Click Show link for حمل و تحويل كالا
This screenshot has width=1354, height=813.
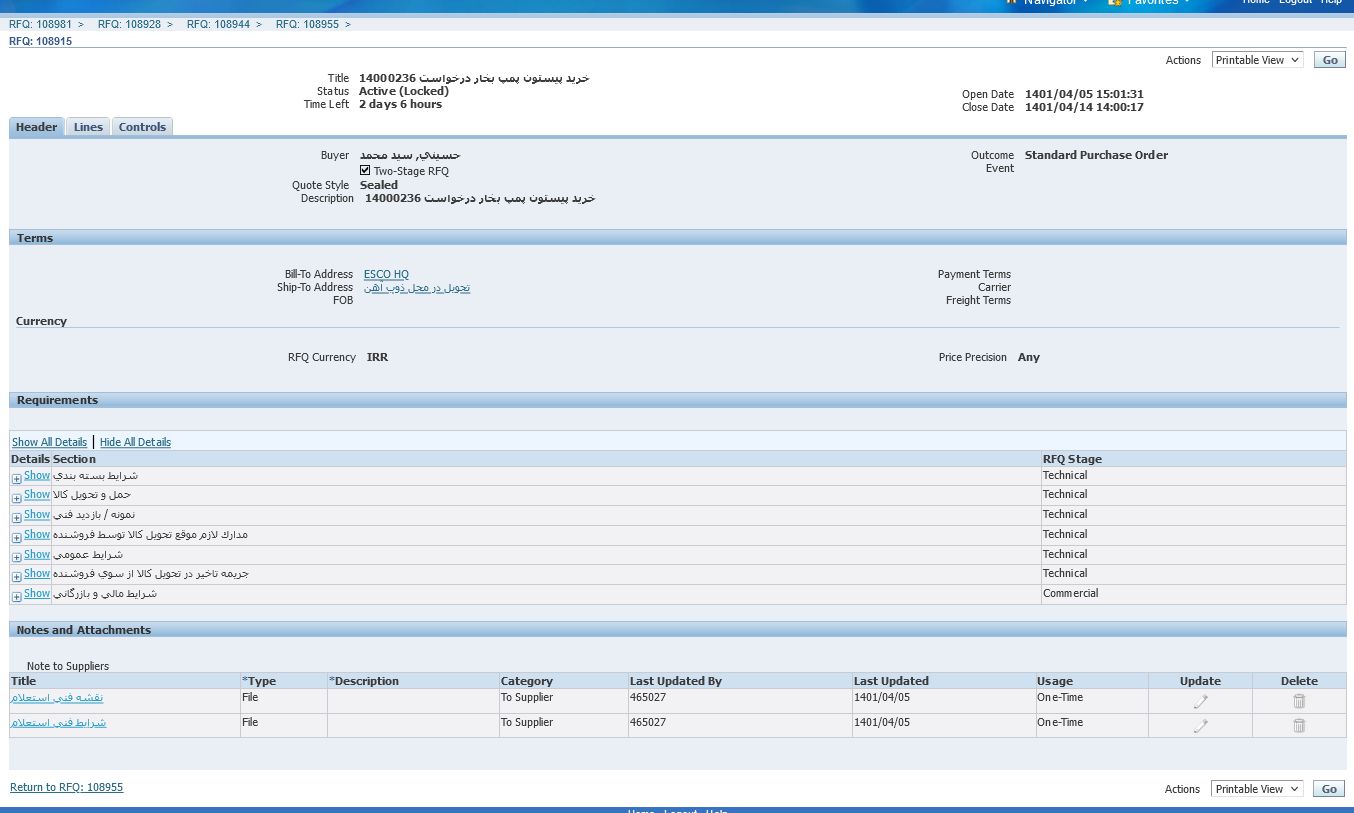37,494
